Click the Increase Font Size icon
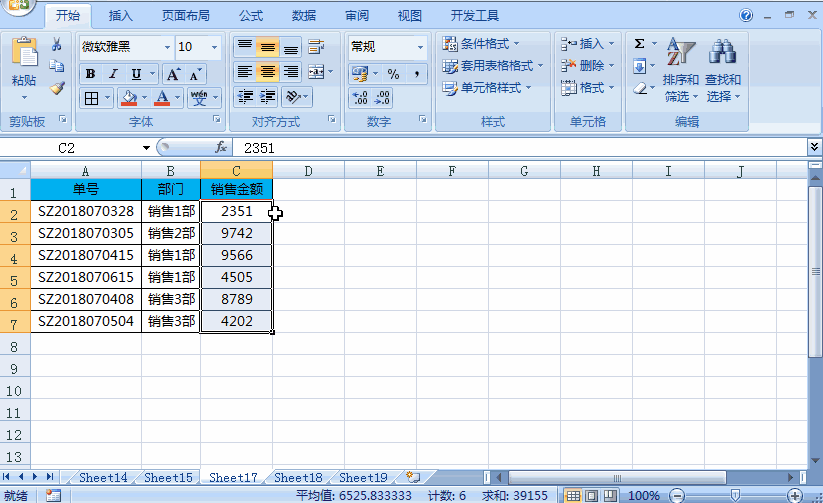Image resolution: width=823 pixels, height=503 pixels. [x=173, y=74]
